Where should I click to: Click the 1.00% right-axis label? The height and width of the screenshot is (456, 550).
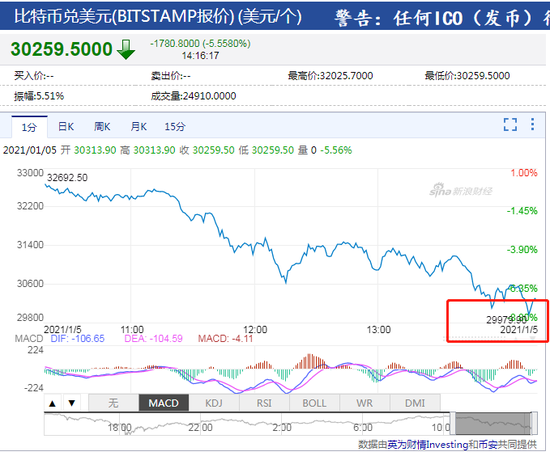tap(524, 173)
